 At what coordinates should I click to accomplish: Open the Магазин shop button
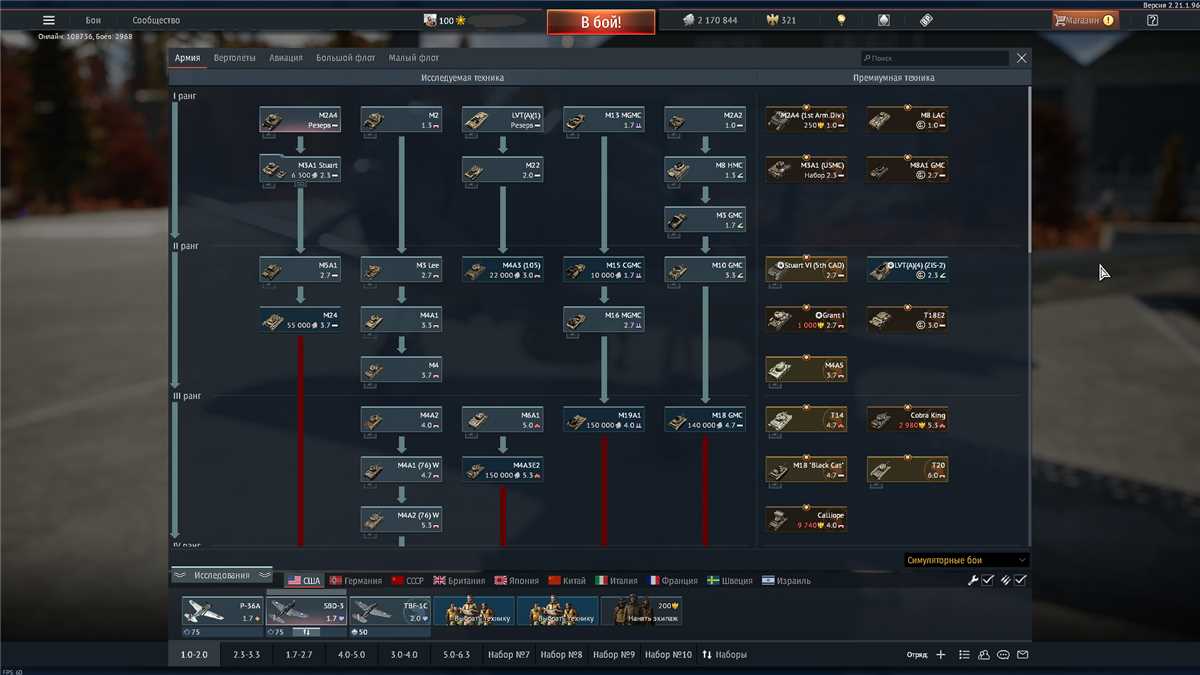(x=1085, y=20)
